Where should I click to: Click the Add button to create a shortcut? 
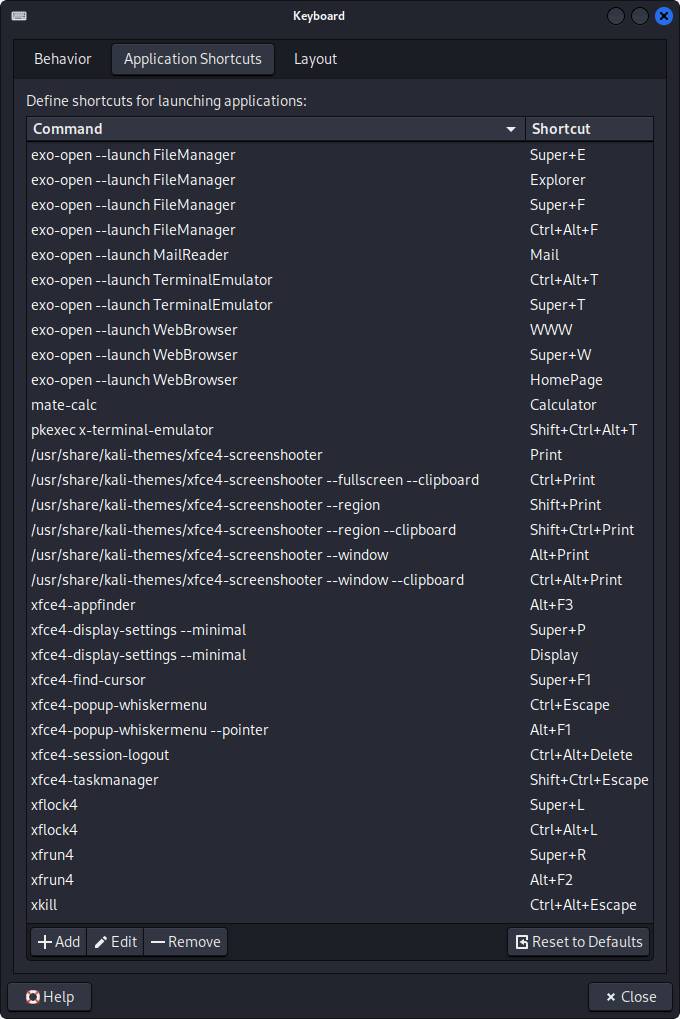tap(57, 941)
